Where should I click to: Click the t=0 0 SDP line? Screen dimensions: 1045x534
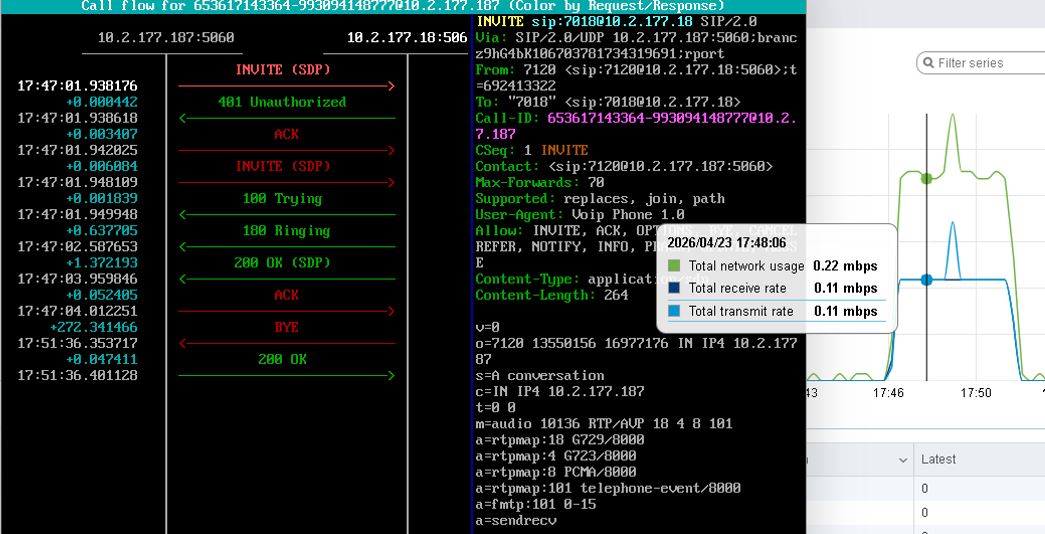496,407
